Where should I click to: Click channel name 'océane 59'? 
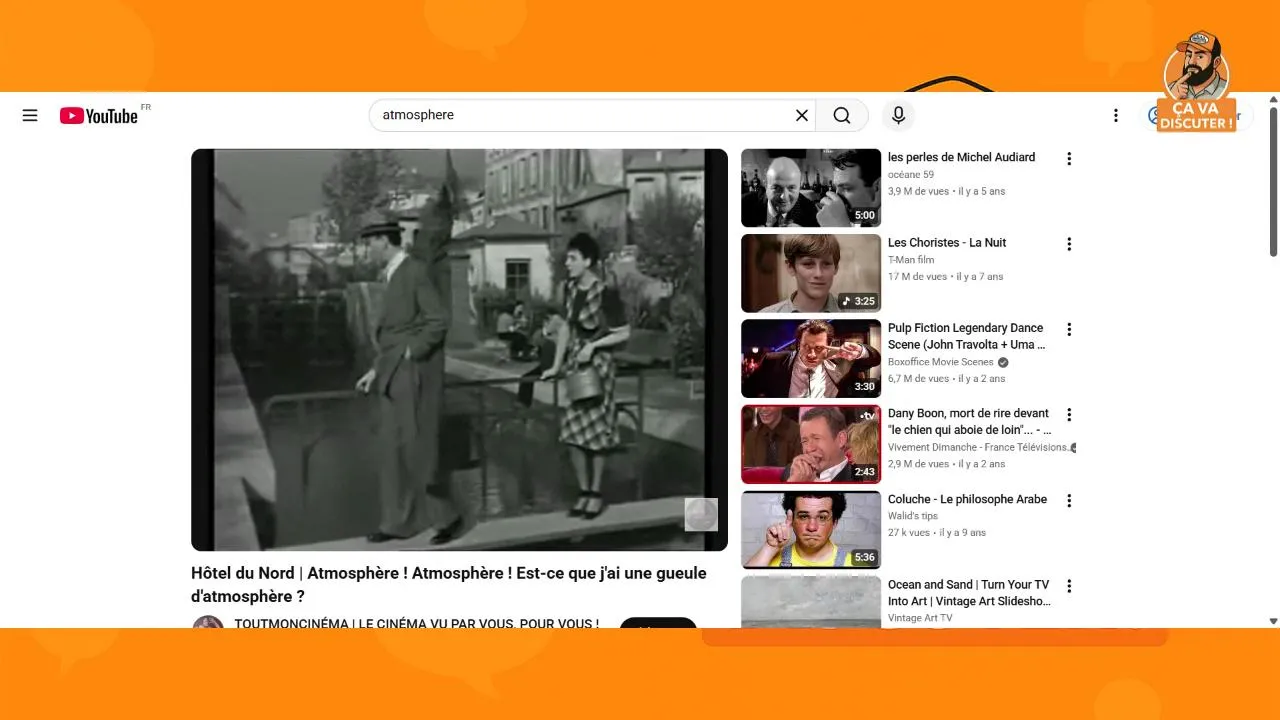tap(911, 174)
